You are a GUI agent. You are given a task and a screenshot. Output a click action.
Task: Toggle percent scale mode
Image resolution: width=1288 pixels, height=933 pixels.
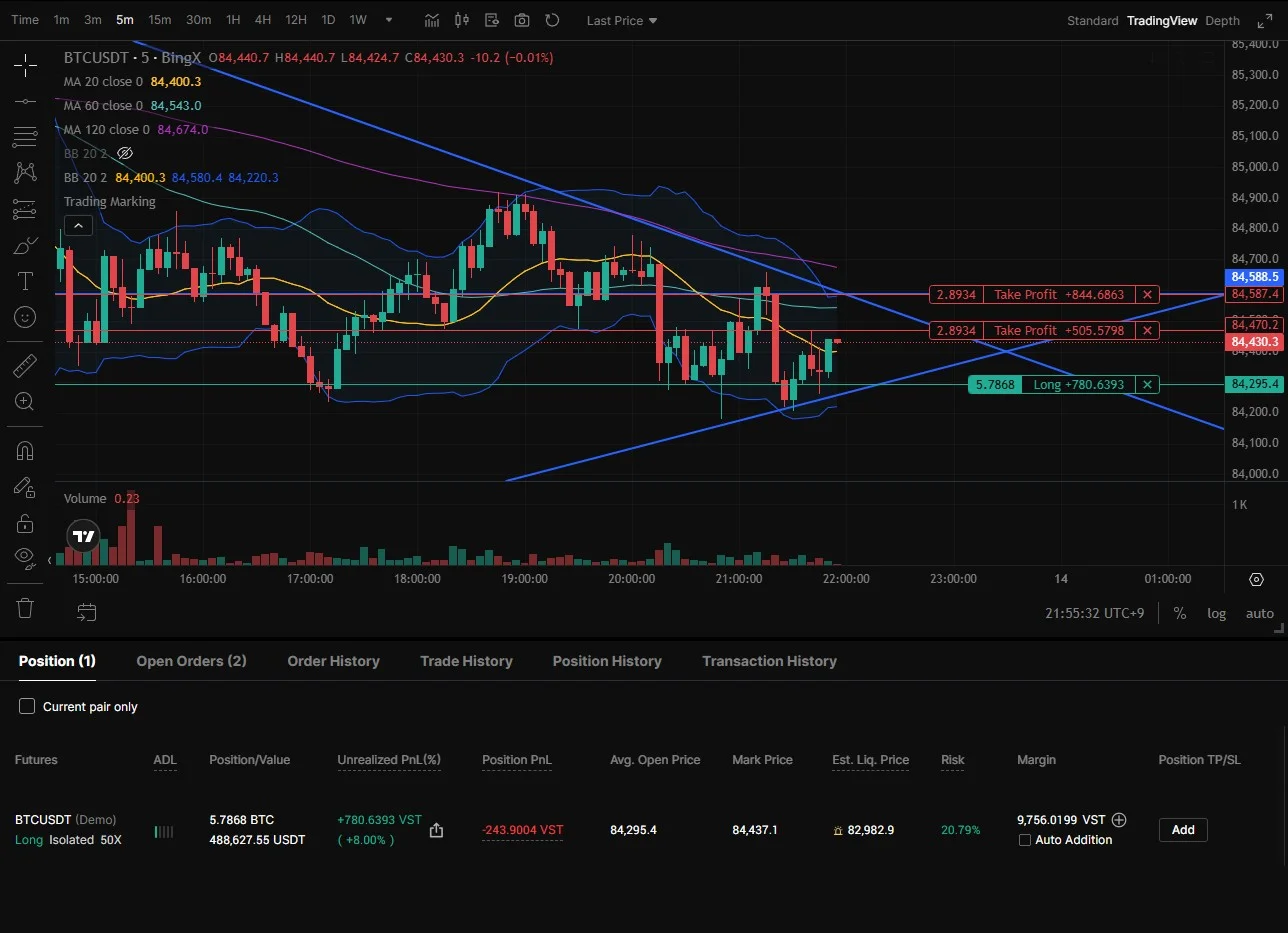coord(1180,613)
